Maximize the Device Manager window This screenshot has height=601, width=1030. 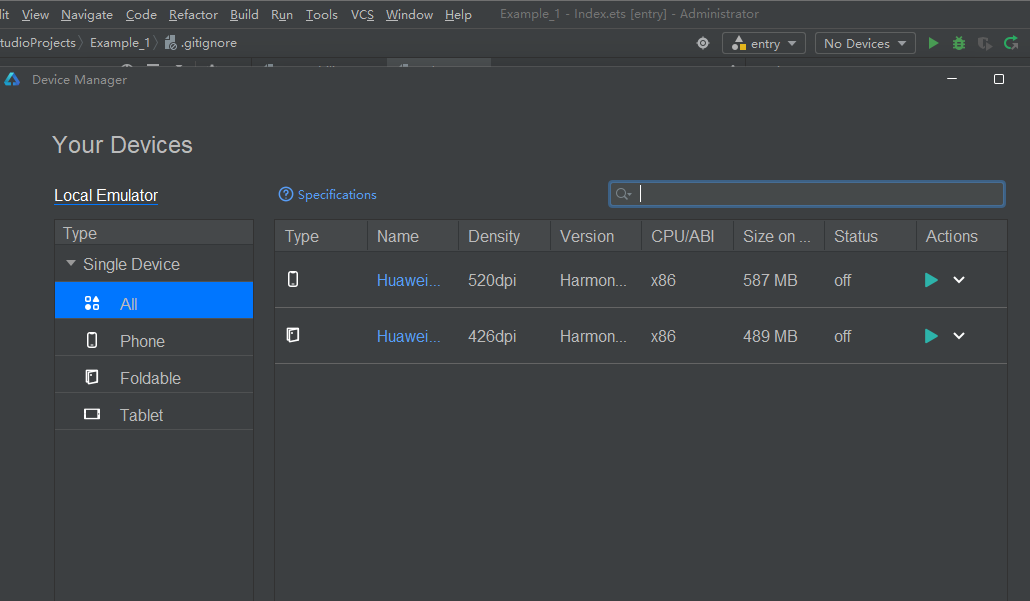click(998, 79)
